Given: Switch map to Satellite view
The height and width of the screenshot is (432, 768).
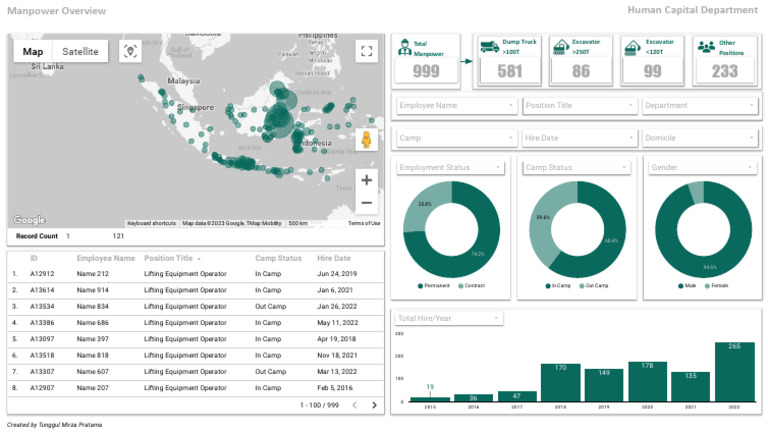Looking at the screenshot, I should click(x=80, y=51).
